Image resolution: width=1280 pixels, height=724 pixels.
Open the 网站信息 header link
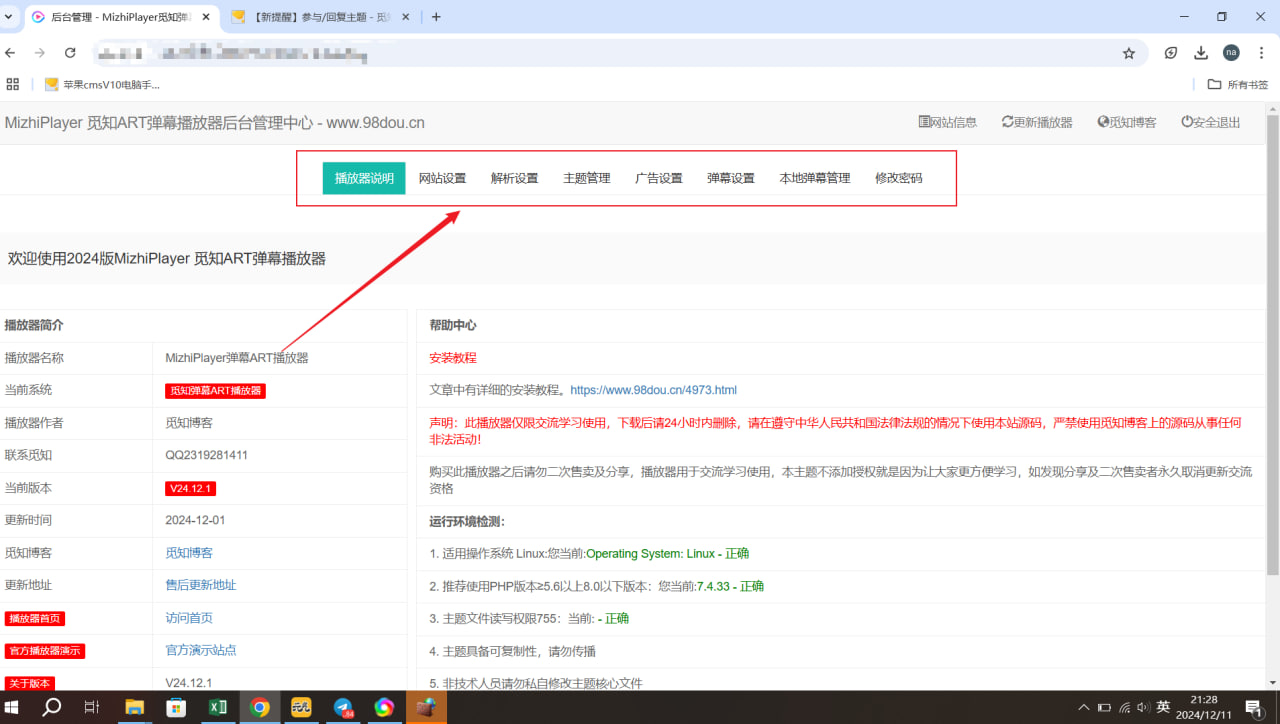tap(948, 122)
